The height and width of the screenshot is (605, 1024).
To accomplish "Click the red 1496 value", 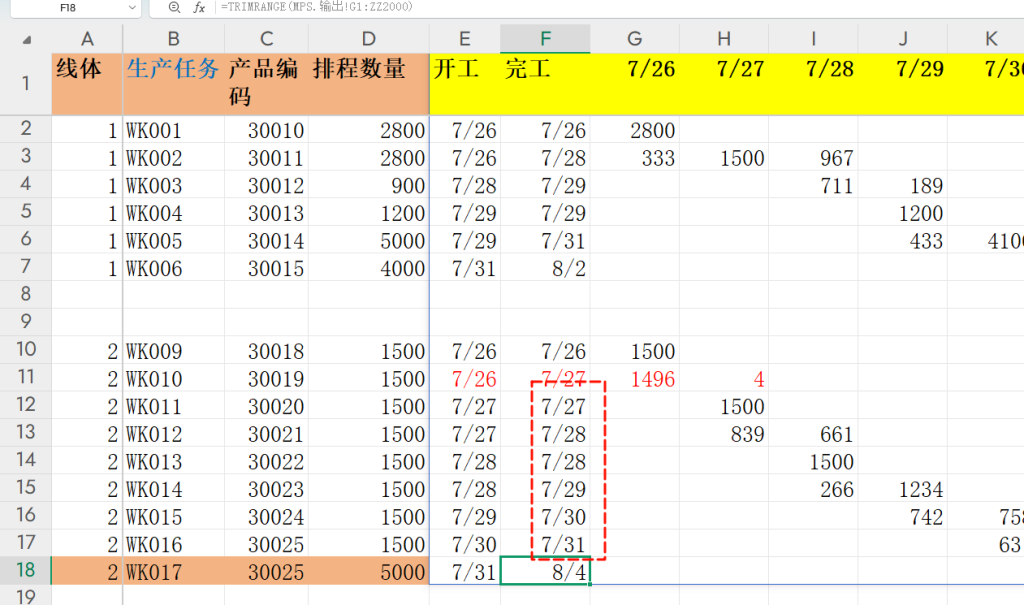I will [x=634, y=378].
